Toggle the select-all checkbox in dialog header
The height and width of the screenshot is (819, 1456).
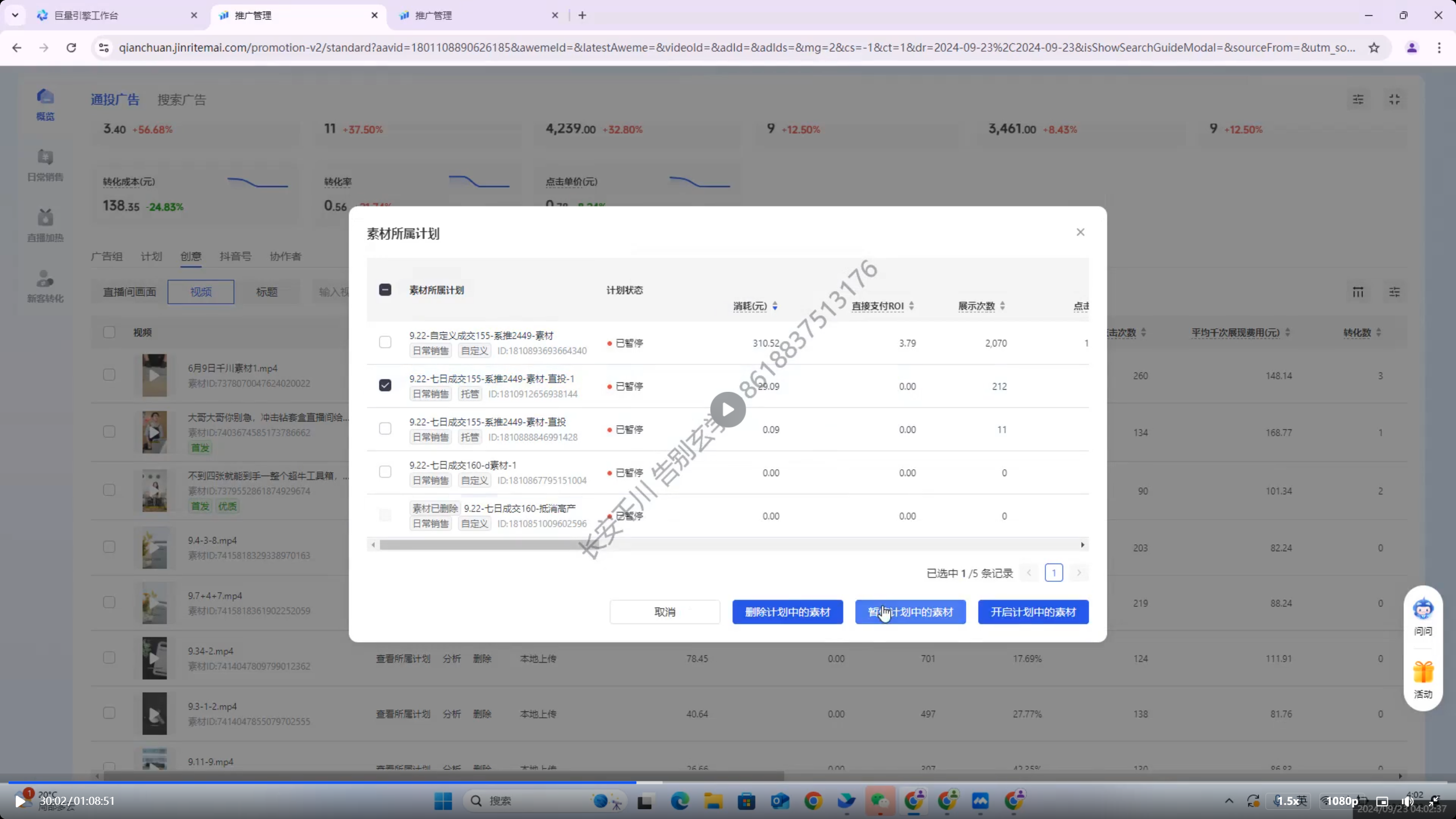(x=385, y=290)
